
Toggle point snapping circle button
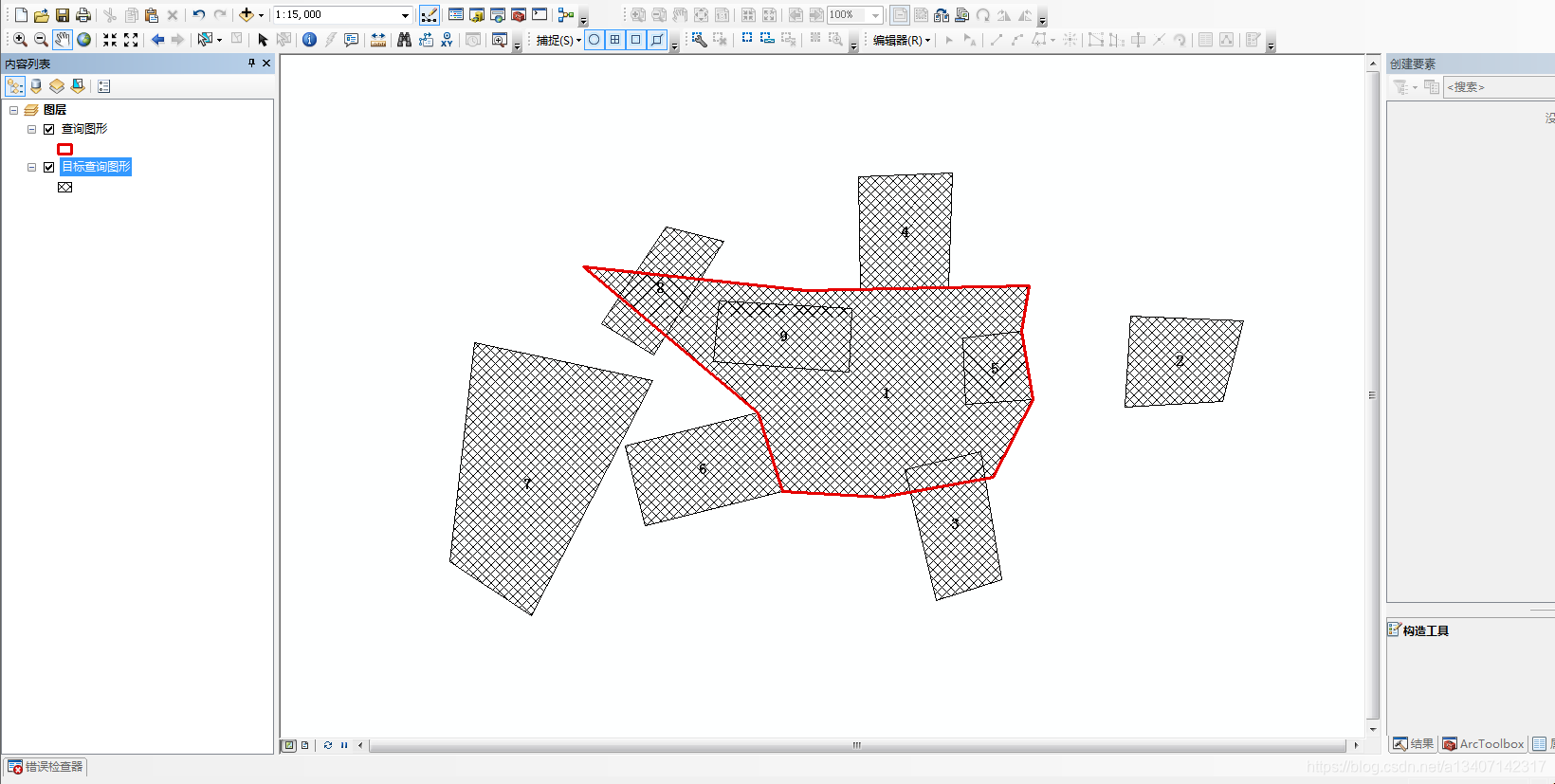595,40
